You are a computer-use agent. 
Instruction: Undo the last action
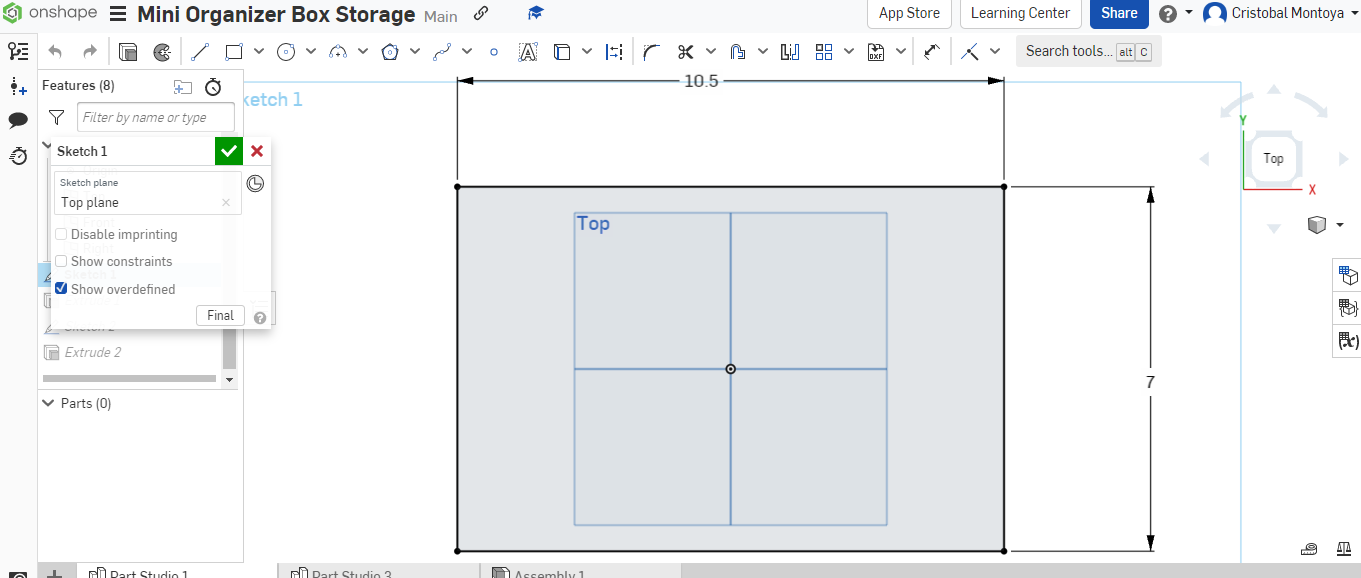tap(55, 52)
